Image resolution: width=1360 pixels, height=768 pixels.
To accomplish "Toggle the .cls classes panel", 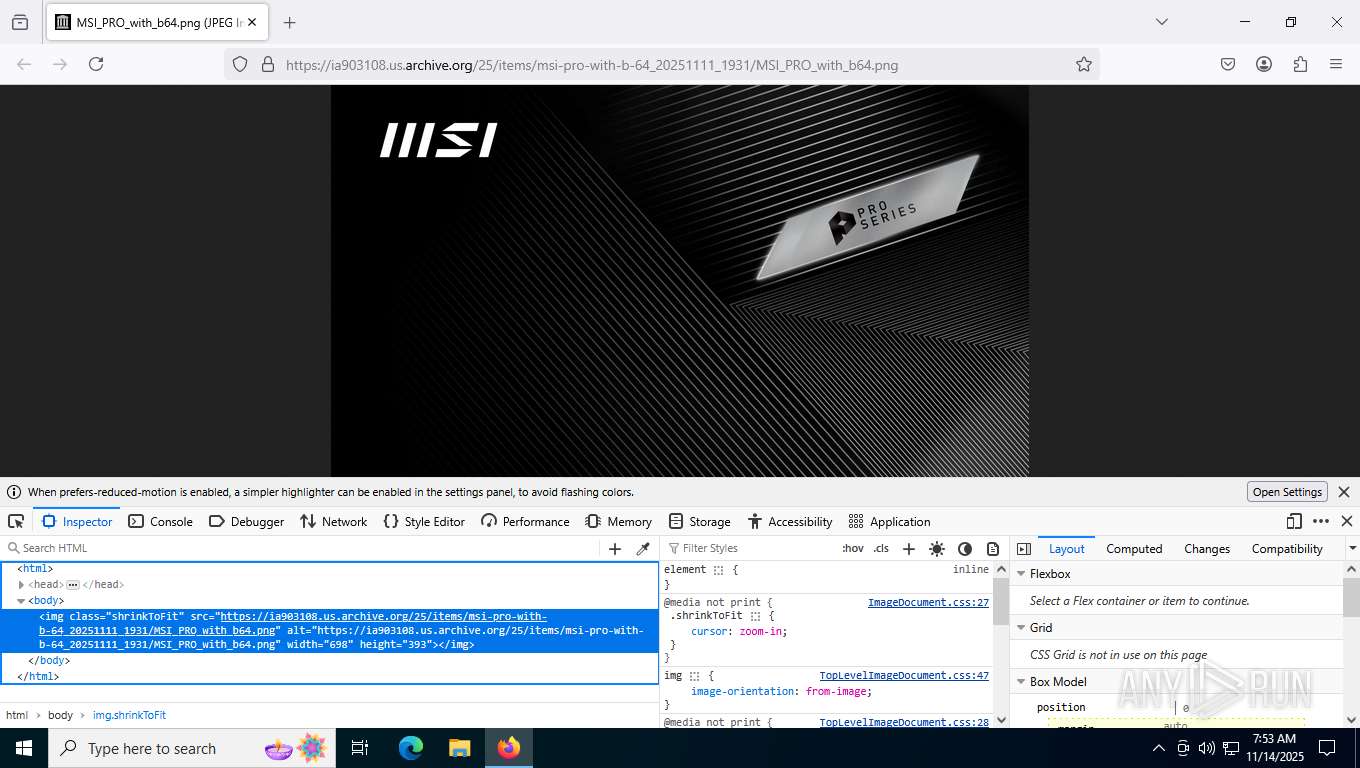I will 881,548.
